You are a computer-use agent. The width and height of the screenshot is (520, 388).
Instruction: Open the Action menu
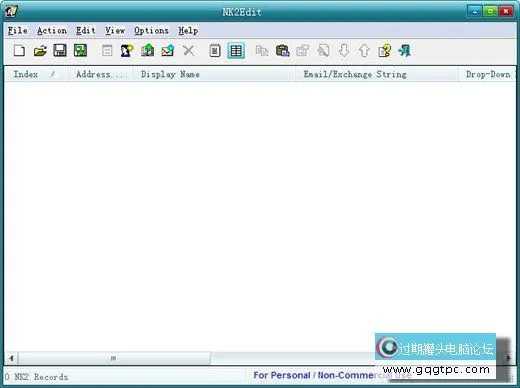pyautogui.click(x=52, y=31)
